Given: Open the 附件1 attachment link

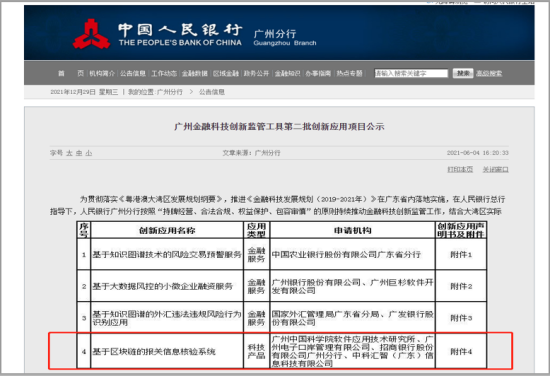Looking at the screenshot, I should [x=461, y=255].
